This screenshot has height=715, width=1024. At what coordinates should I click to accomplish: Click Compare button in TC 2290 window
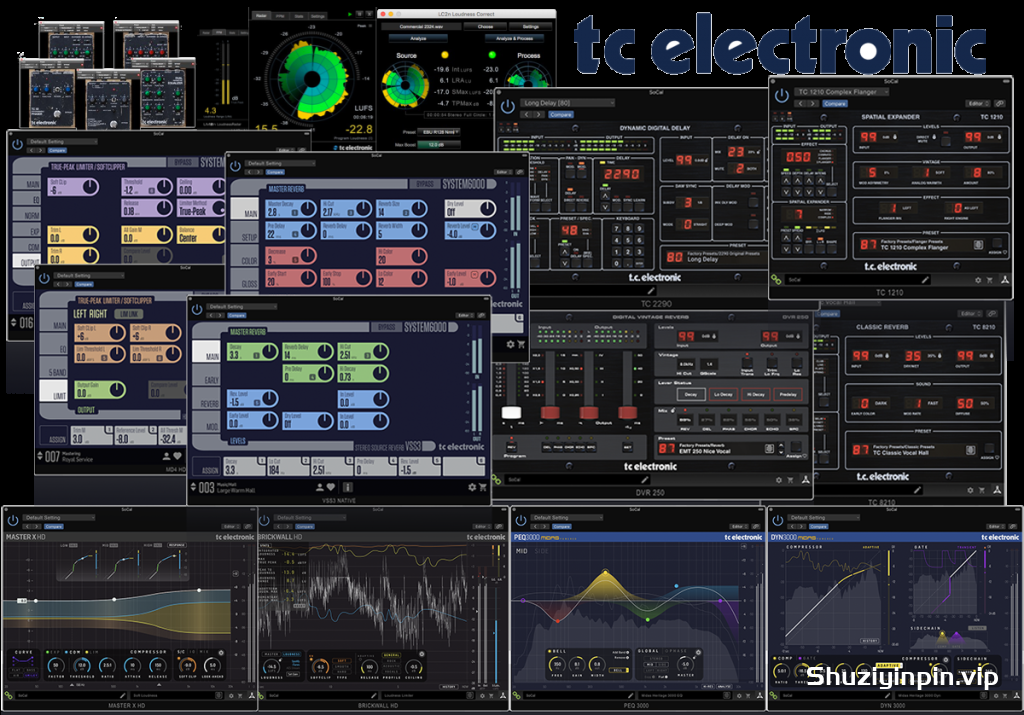coord(560,114)
